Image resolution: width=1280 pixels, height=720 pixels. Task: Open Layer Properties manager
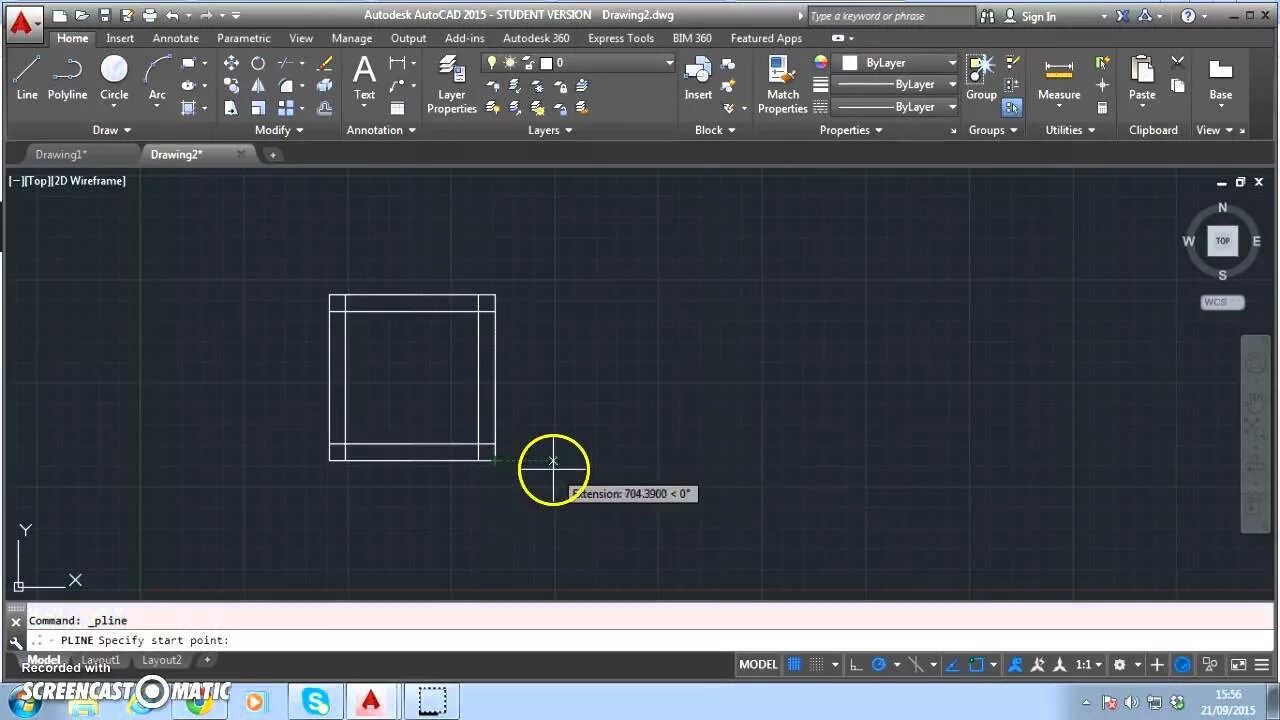point(452,84)
